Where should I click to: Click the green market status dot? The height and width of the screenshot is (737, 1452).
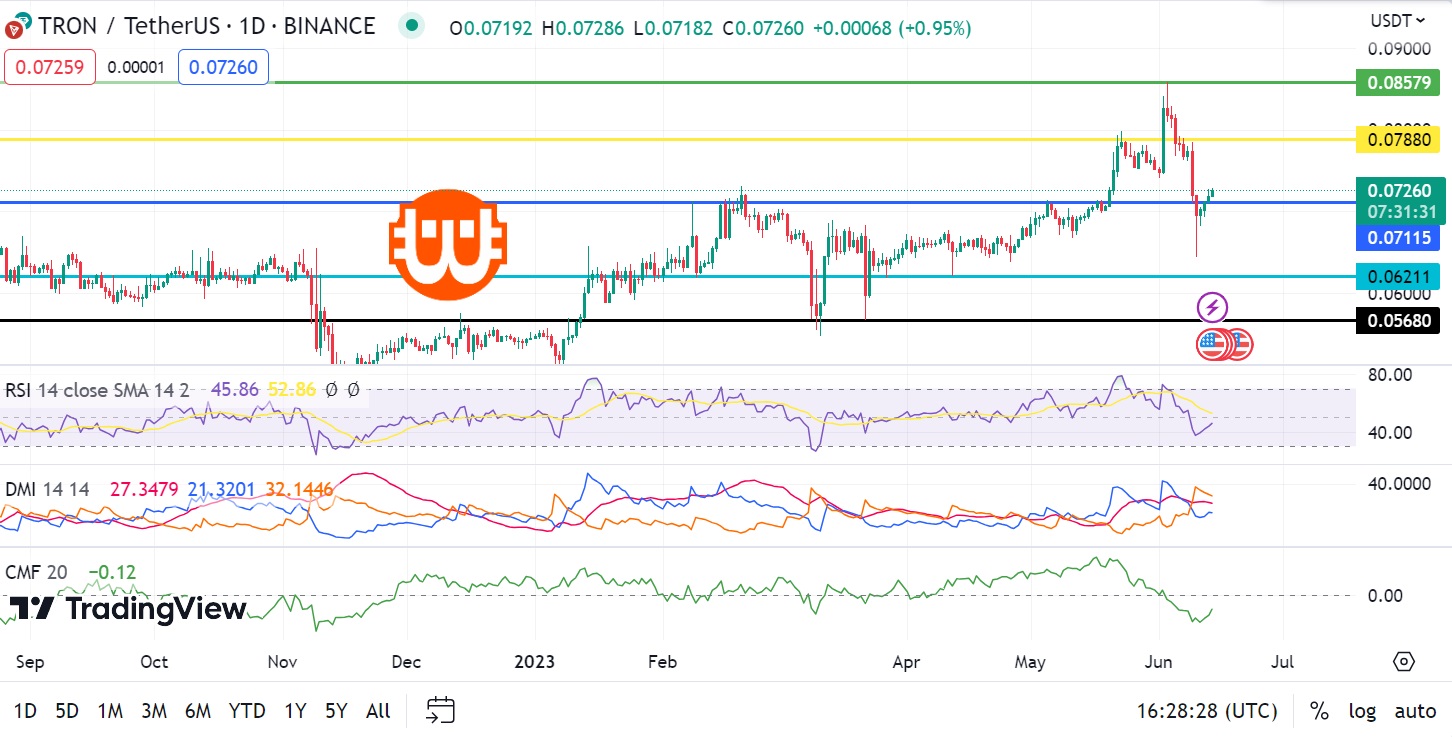[410, 27]
